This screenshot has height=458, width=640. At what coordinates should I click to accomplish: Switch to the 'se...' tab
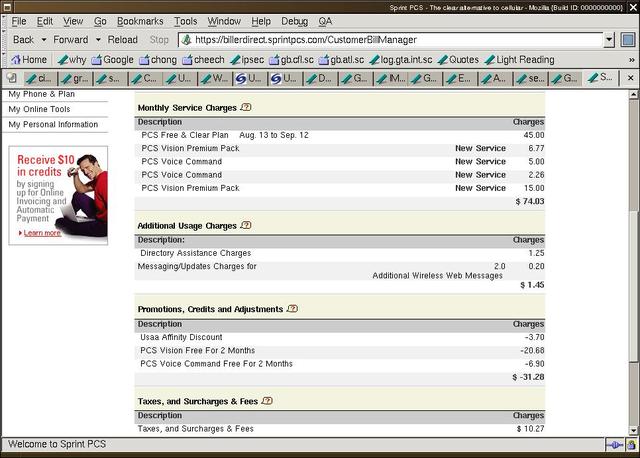click(530, 78)
